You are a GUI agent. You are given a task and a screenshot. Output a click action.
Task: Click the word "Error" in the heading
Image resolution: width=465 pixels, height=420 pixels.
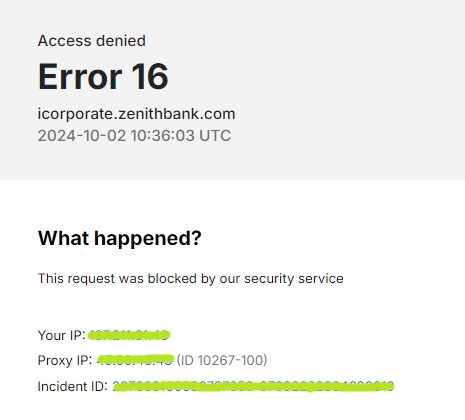coord(80,77)
